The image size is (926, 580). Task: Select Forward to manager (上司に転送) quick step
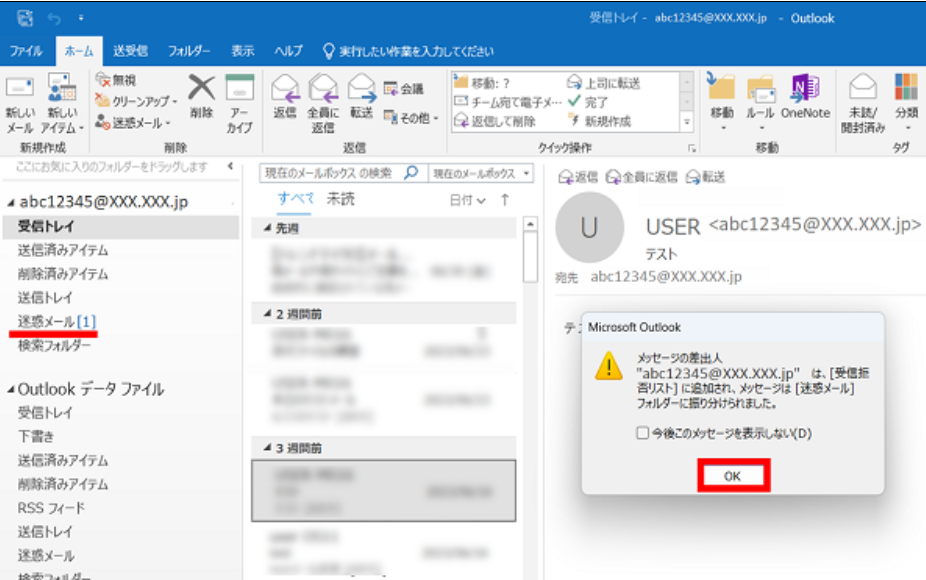pyautogui.click(x=604, y=83)
